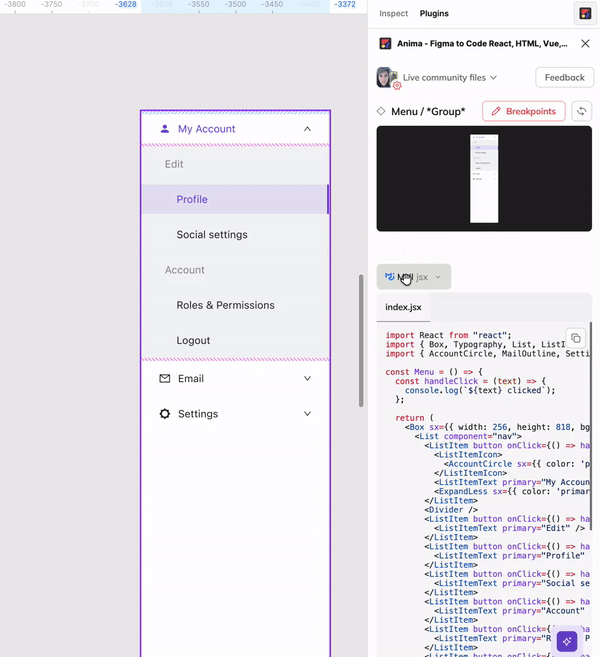Click the Feedback button

pos(564,77)
